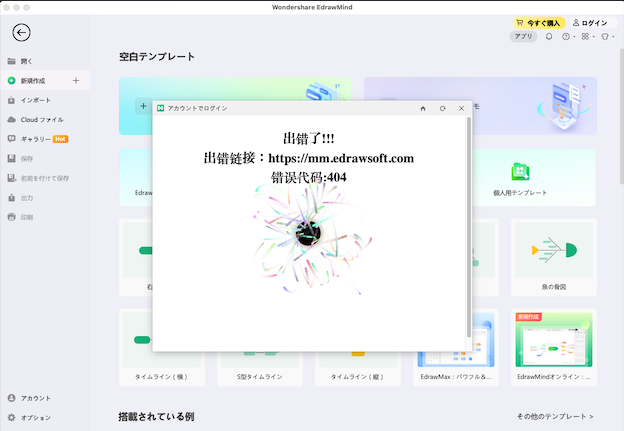Click the 今すぐ購入 buy button

[x=538, y=23]
